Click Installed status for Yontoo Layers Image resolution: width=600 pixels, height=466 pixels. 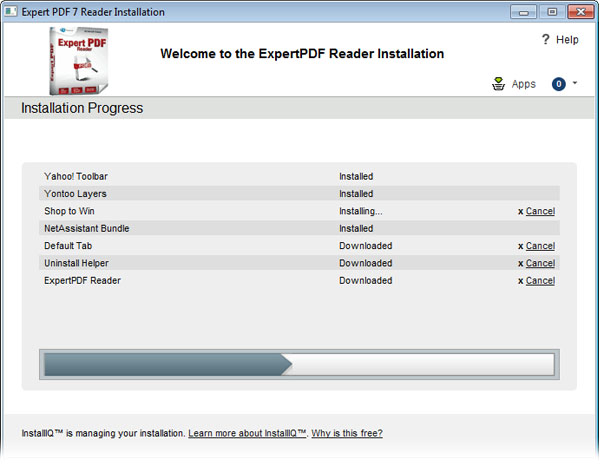point(356,194)
